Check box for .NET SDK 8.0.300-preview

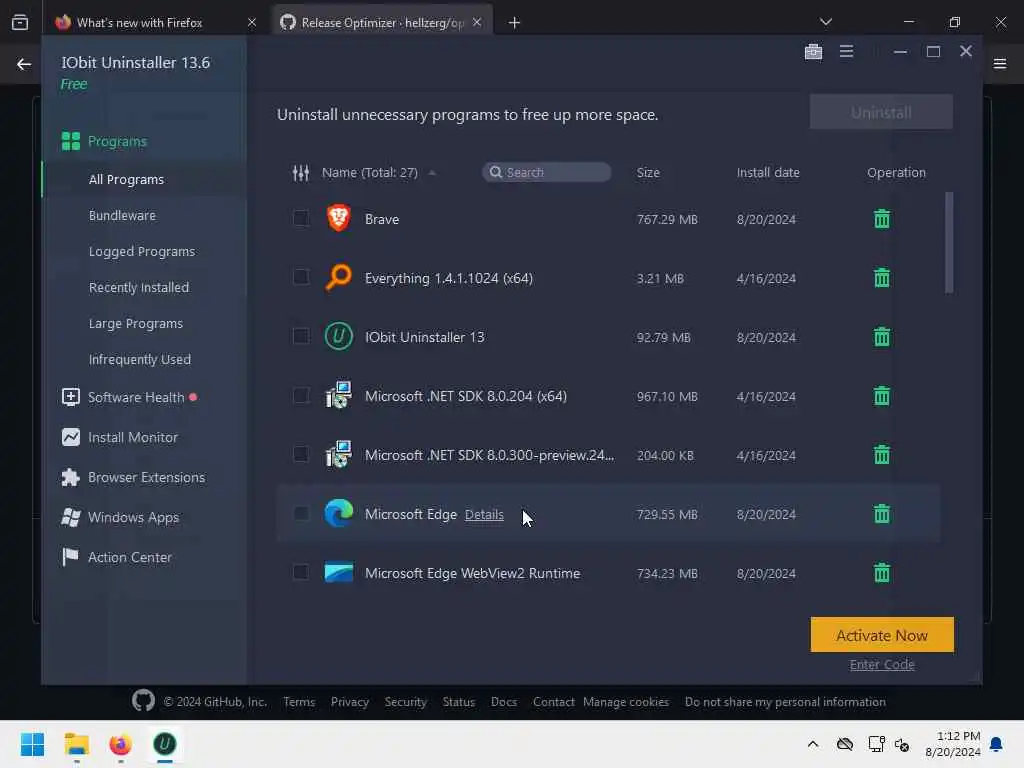pos(300,454)
